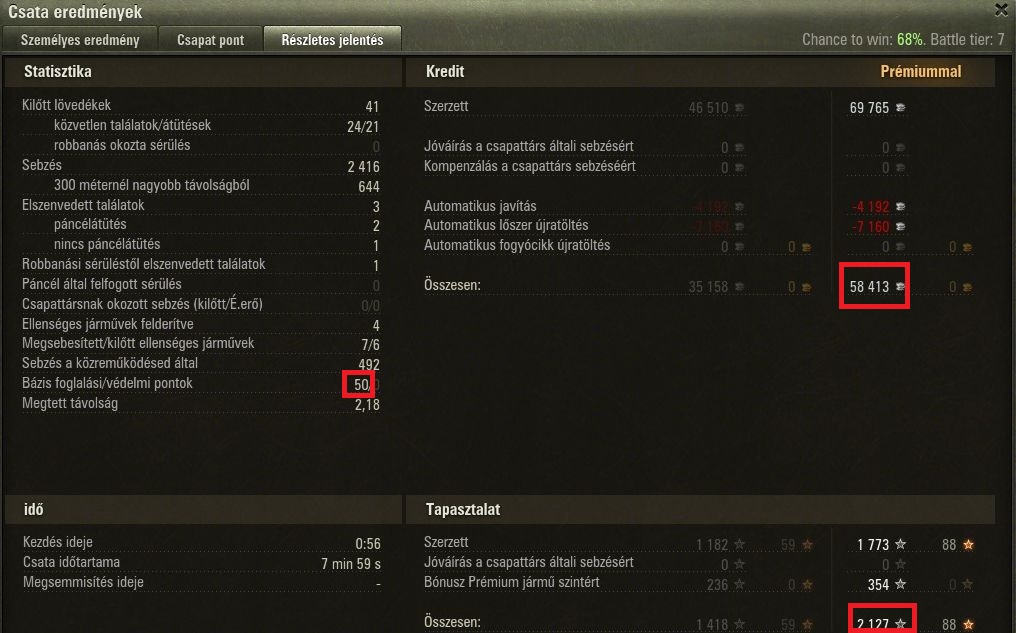Click the star icon beside 1 773 experience
This screenshot has height=633, width=1016.
tap(900, 544)
